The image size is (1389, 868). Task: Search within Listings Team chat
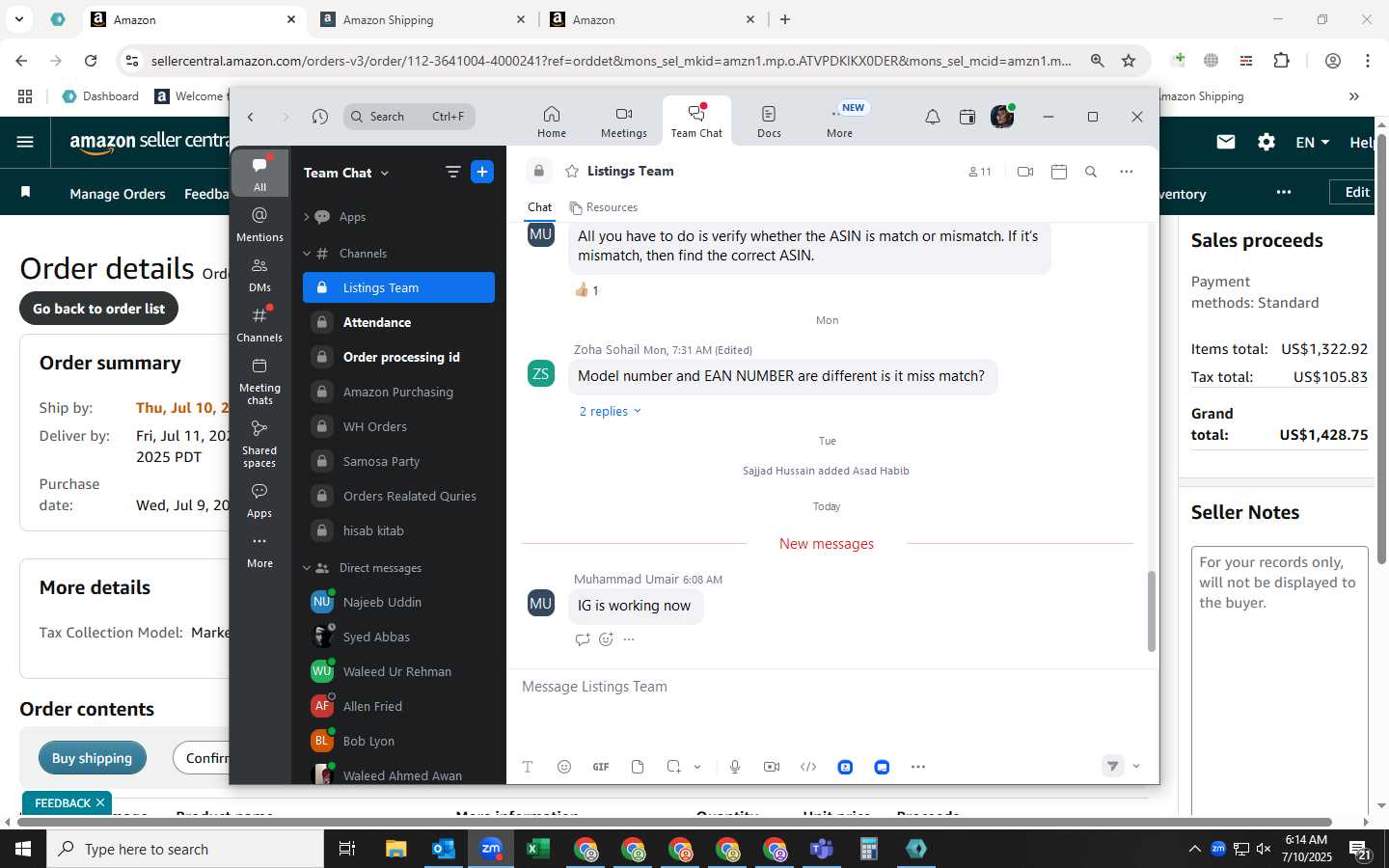(1091, 172)
